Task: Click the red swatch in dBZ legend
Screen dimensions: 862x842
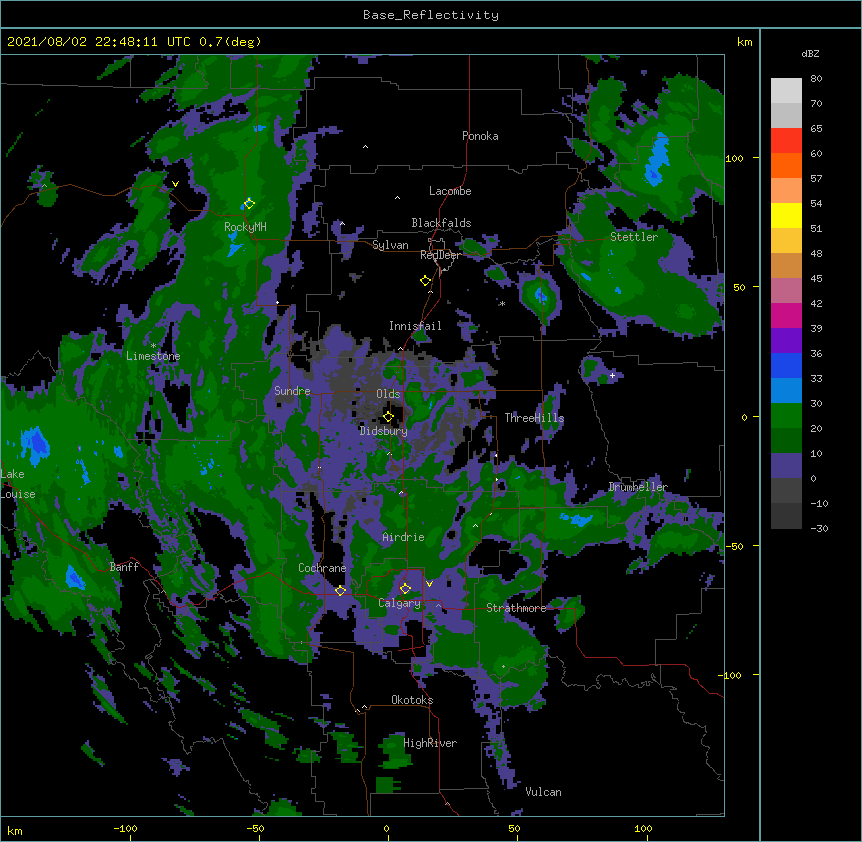Action: (786, 140)
